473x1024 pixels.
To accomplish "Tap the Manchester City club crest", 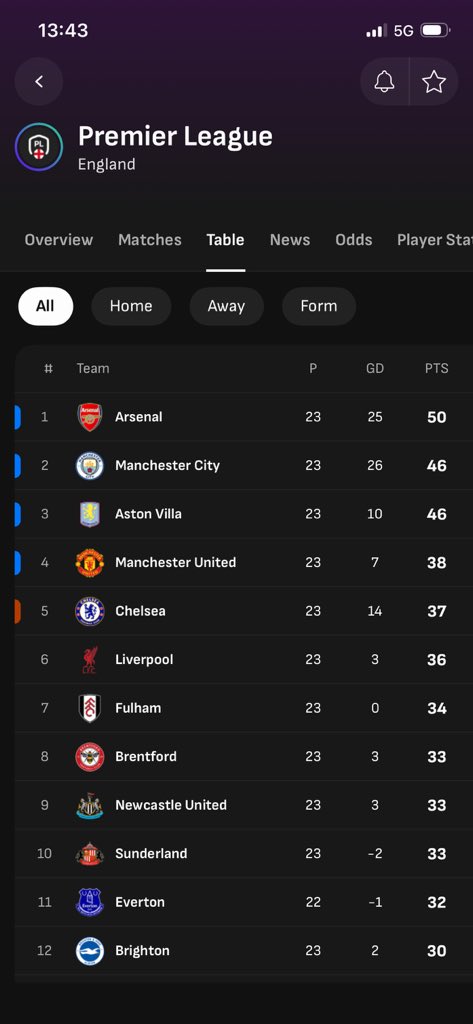I will (90, 466).
